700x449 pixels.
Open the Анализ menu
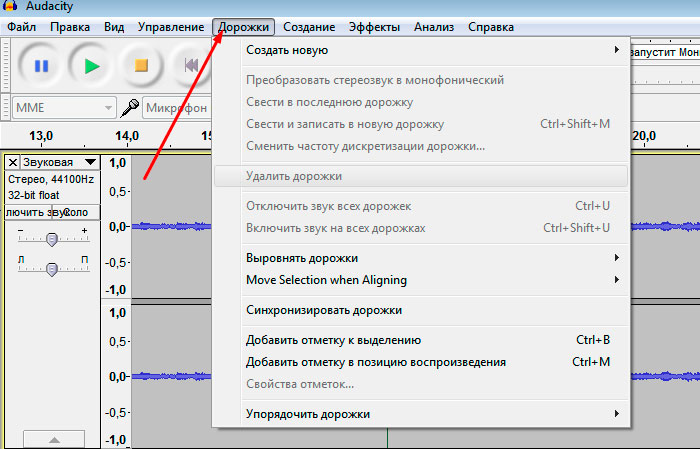(434, 27)
